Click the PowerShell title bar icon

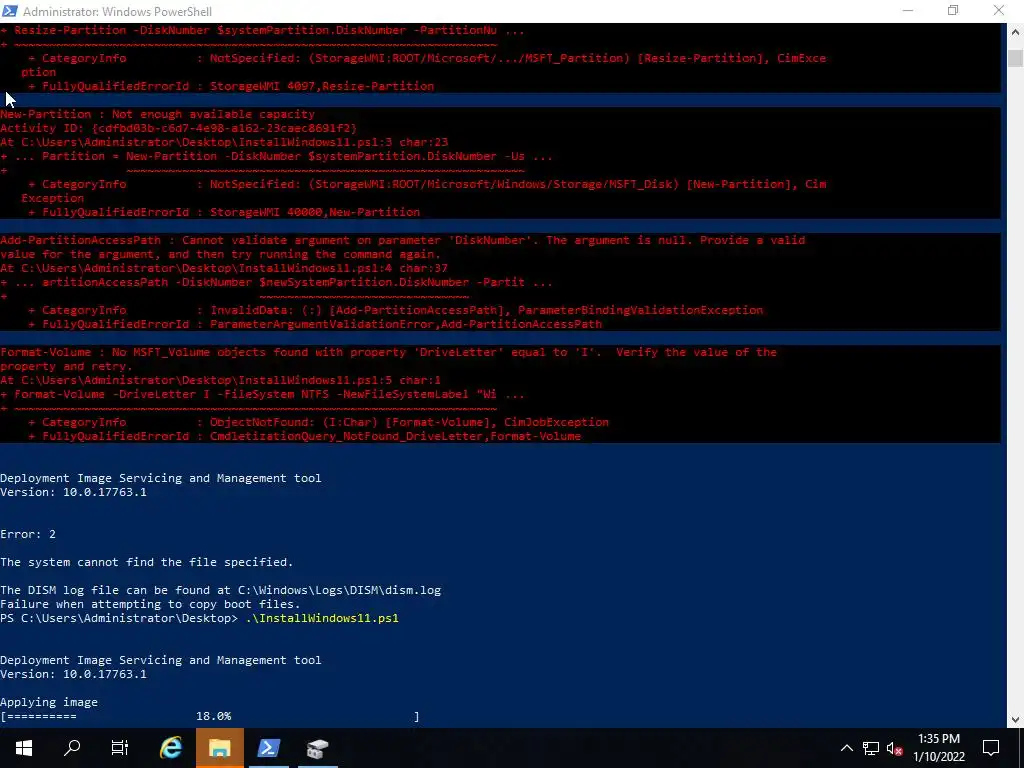click(10, 11)
